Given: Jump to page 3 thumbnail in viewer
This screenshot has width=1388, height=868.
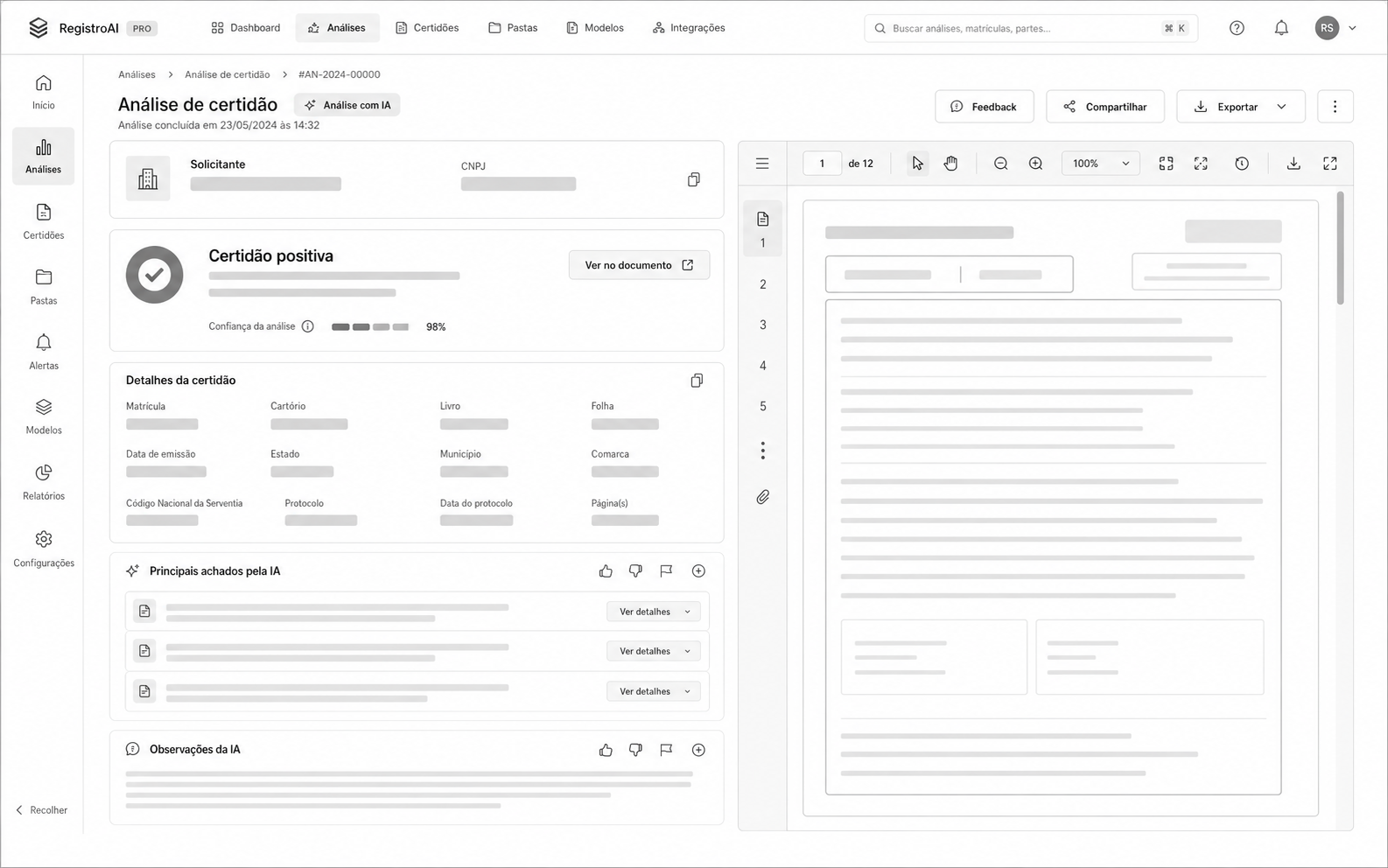Looking at the screenshot, I should (x=763, y=325).
